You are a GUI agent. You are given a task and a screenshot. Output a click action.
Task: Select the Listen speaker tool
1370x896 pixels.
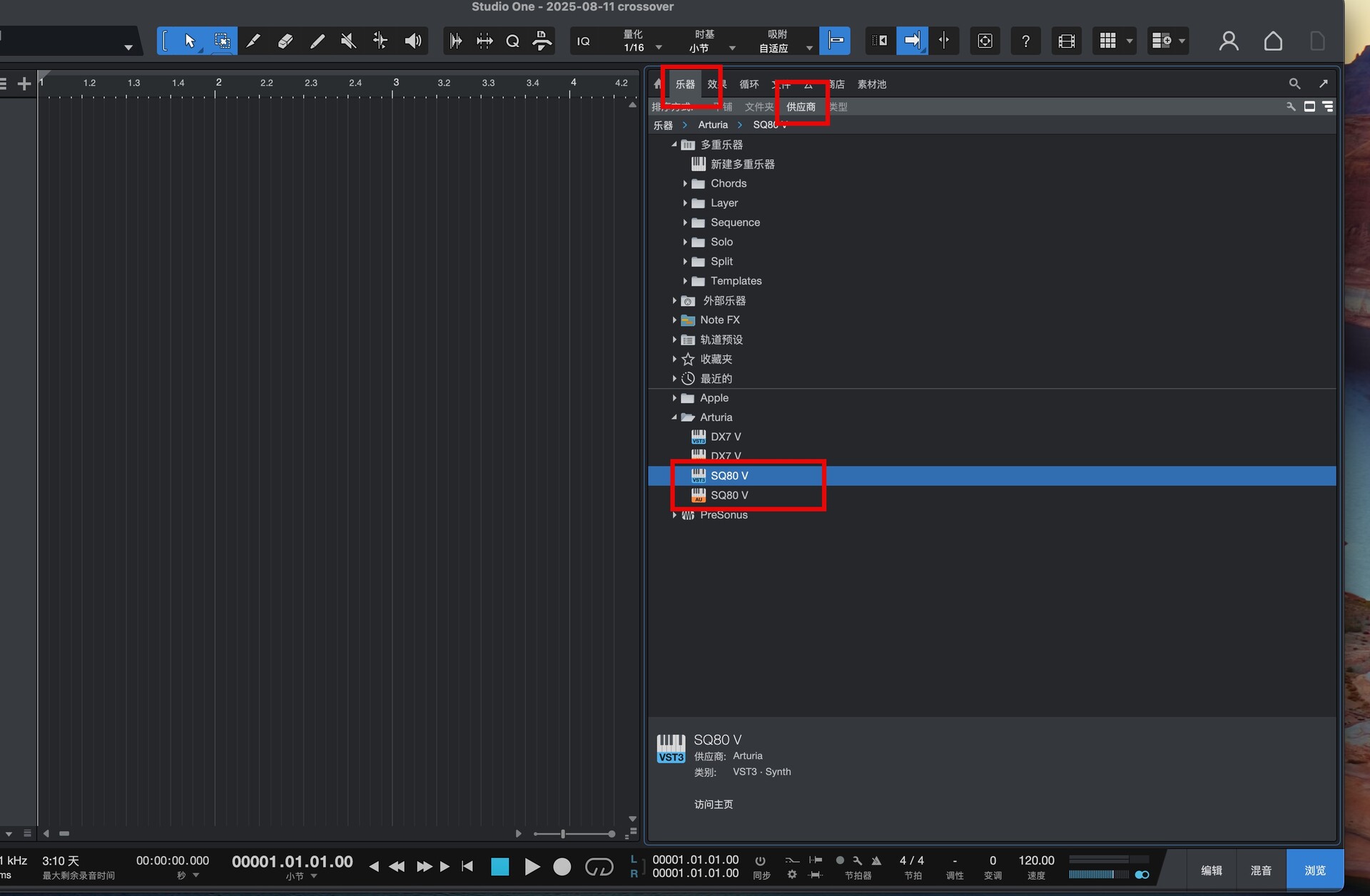click(412, 41)
